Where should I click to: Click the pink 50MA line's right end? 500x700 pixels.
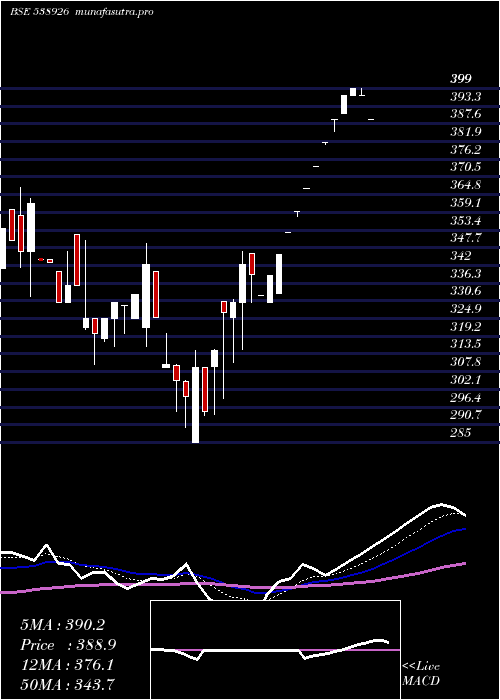pyautogui.click(x=464, y=563)
